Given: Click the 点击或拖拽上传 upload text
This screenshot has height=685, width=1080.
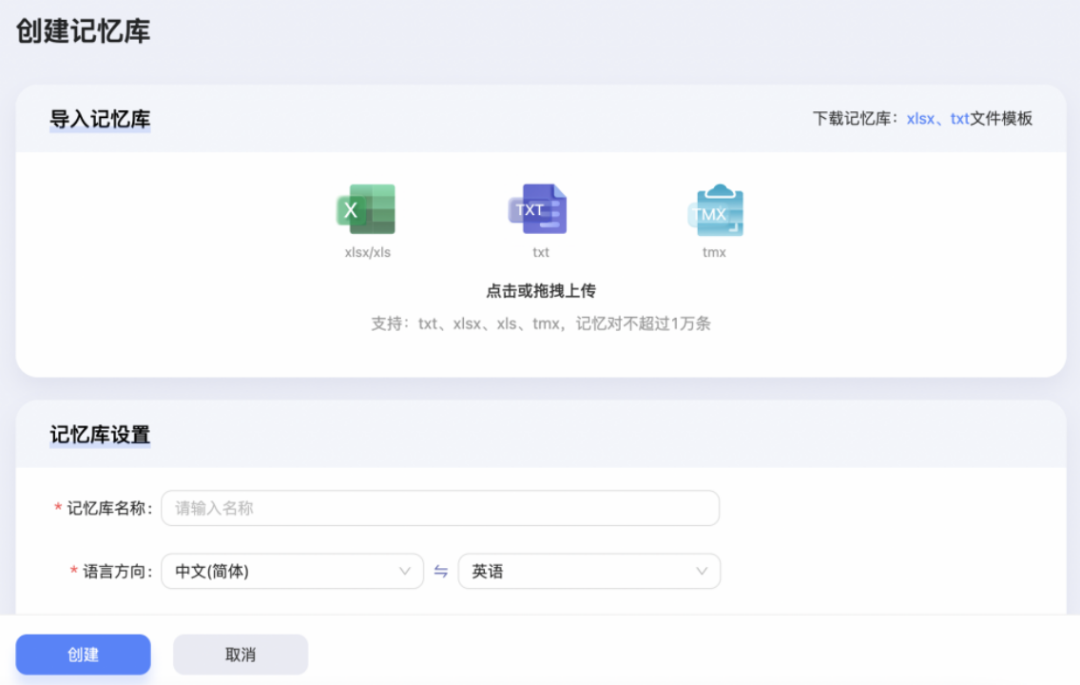Looking at the screenshot, I should click(541, 291).
